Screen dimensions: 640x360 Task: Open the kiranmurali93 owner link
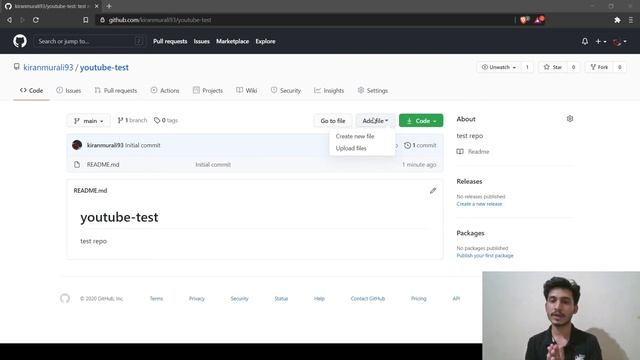pos(48,67)
